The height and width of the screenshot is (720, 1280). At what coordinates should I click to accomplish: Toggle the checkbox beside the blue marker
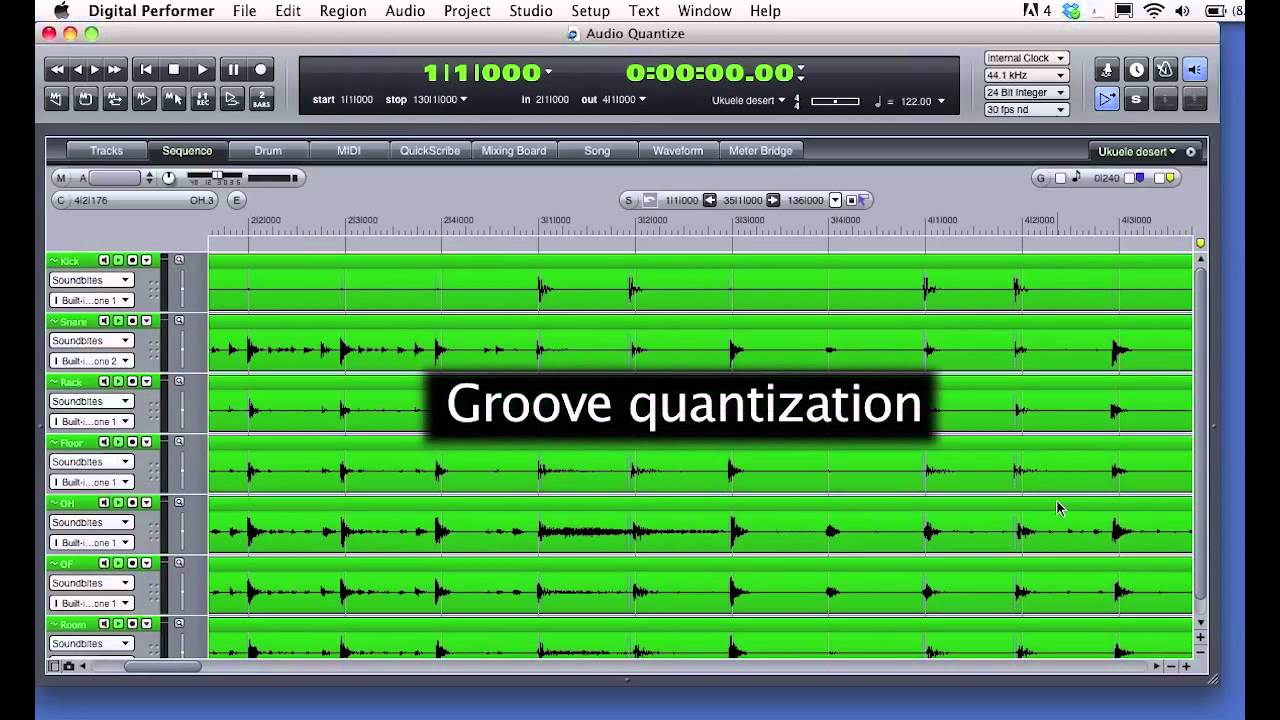point(1130,178)
